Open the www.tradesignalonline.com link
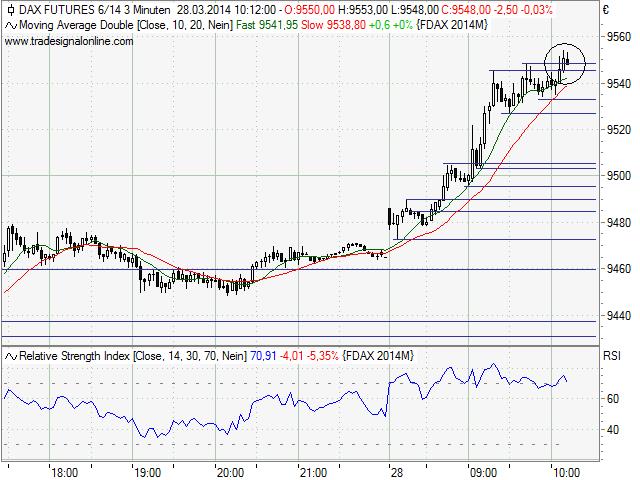 (69, 41)
